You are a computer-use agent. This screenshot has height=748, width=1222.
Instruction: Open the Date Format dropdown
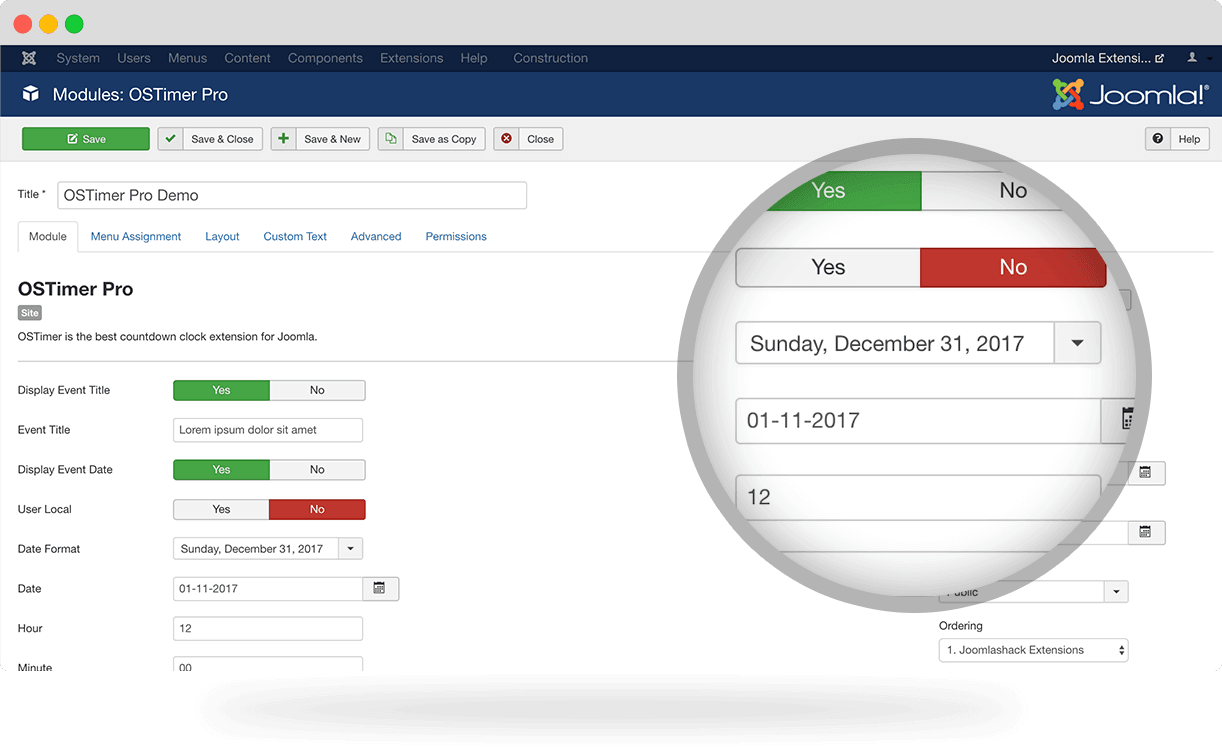click(268, 548)
